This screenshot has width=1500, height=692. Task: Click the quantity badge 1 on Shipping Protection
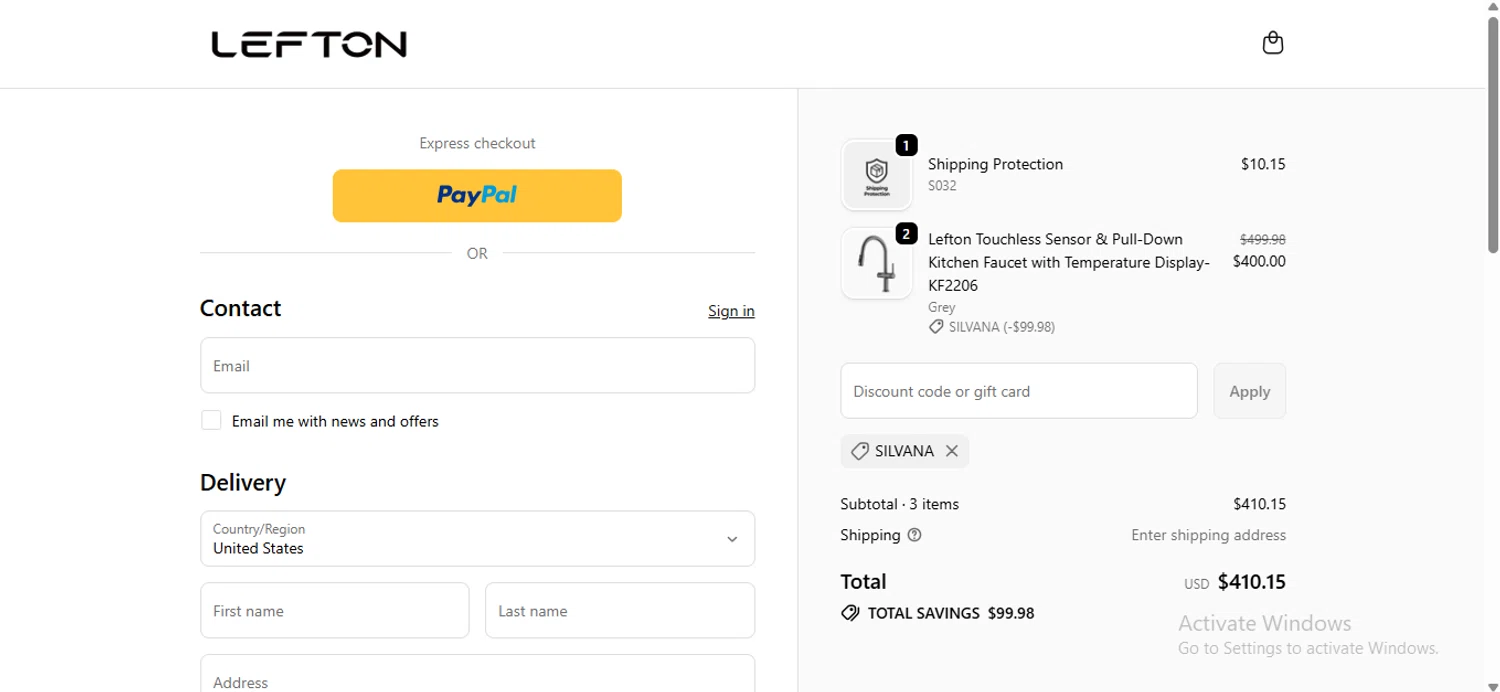tap(906, 146)
